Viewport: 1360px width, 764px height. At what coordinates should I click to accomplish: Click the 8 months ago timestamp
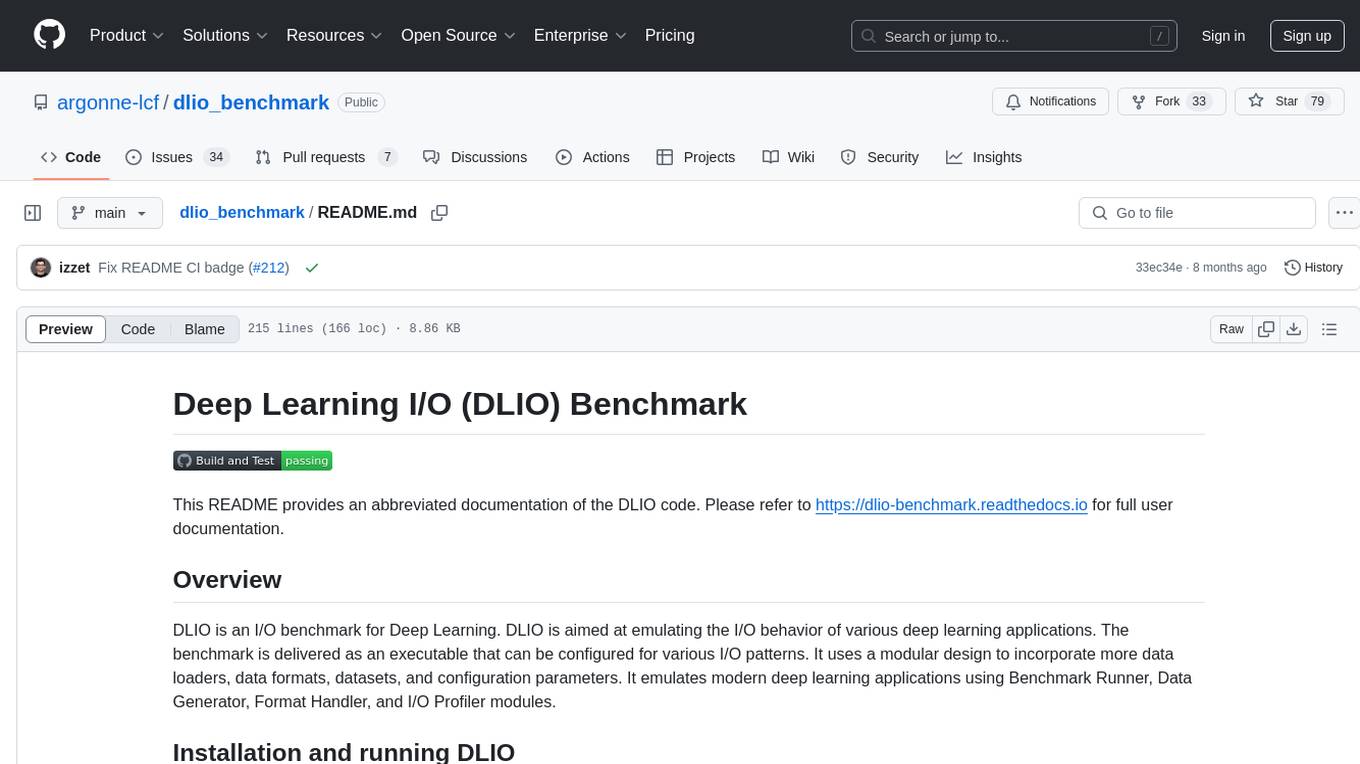coord(1229,268)
